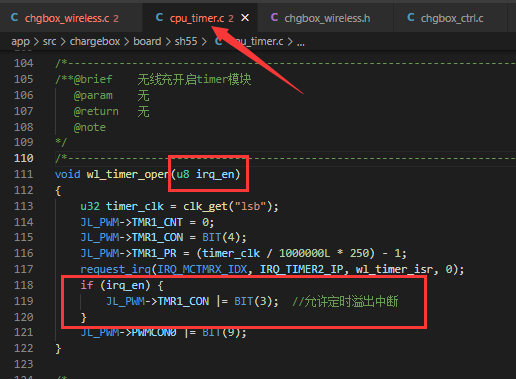Click the purple C icon on chgbox_wireless.h tab

pyautogui.click(x=274, y=17)
